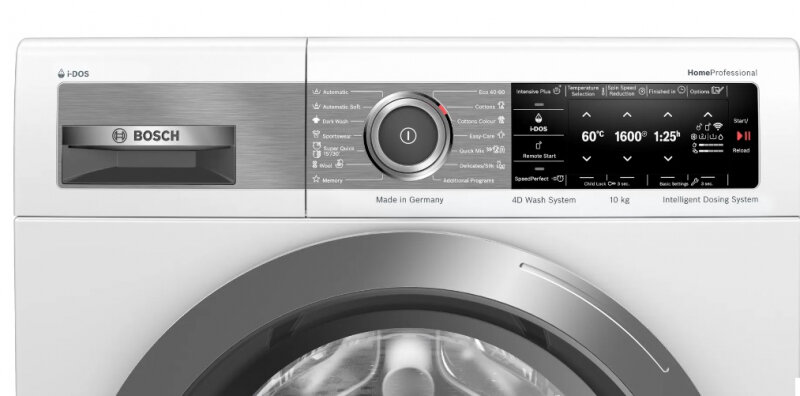
Task: Tap the red Start/Pause play icon
Action: point(743,136)
